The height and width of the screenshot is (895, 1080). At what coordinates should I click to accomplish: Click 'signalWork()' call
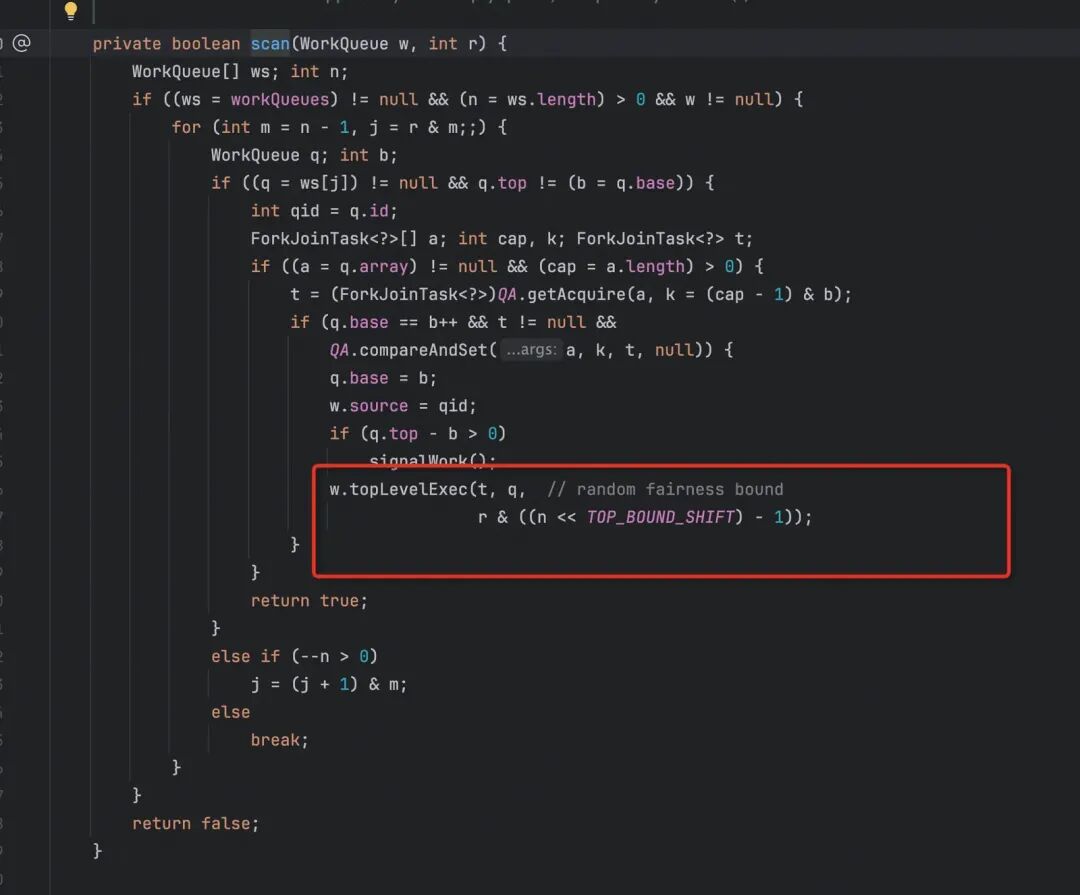433,460
